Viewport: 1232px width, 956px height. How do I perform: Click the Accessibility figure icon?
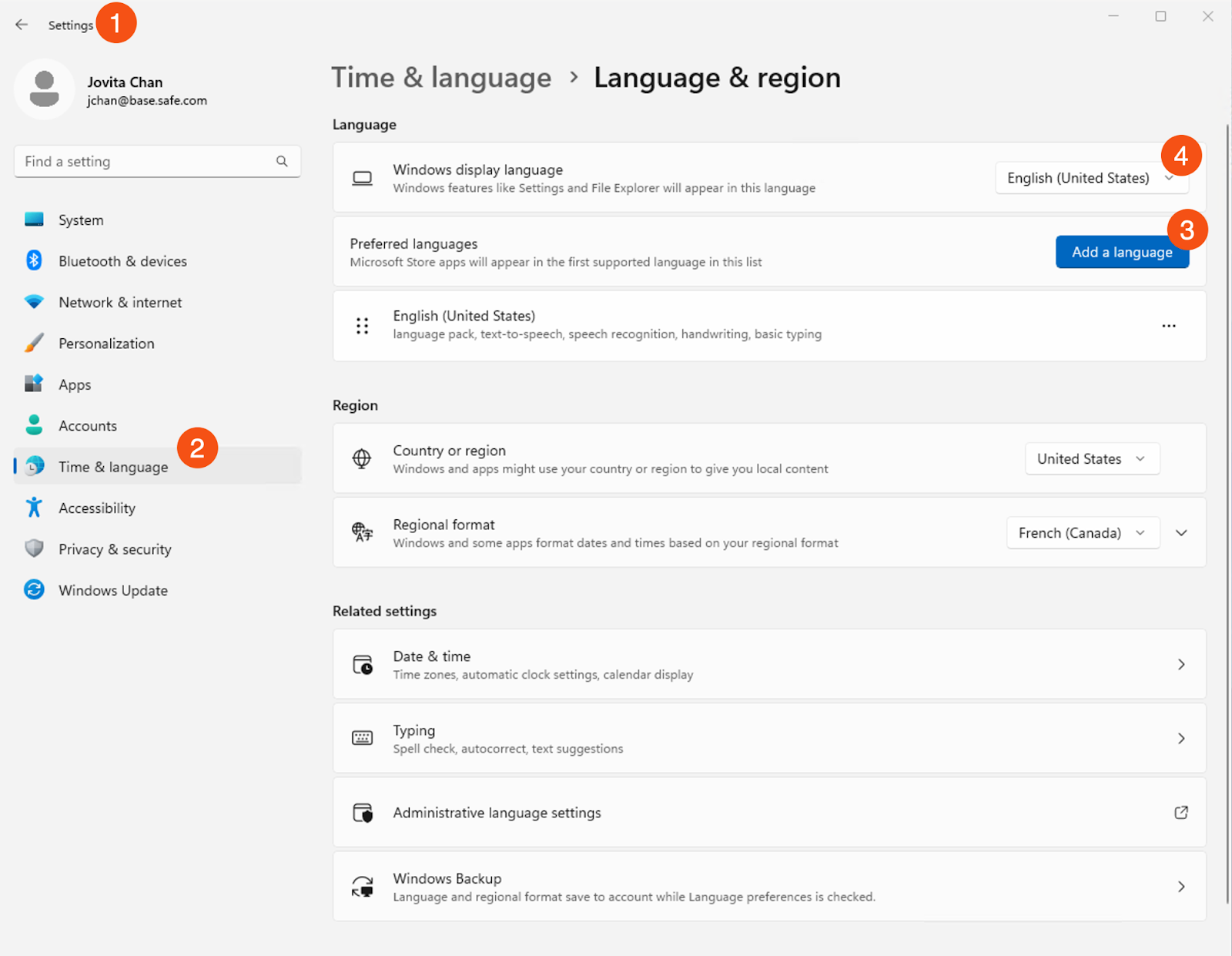[x=34, y=508]
